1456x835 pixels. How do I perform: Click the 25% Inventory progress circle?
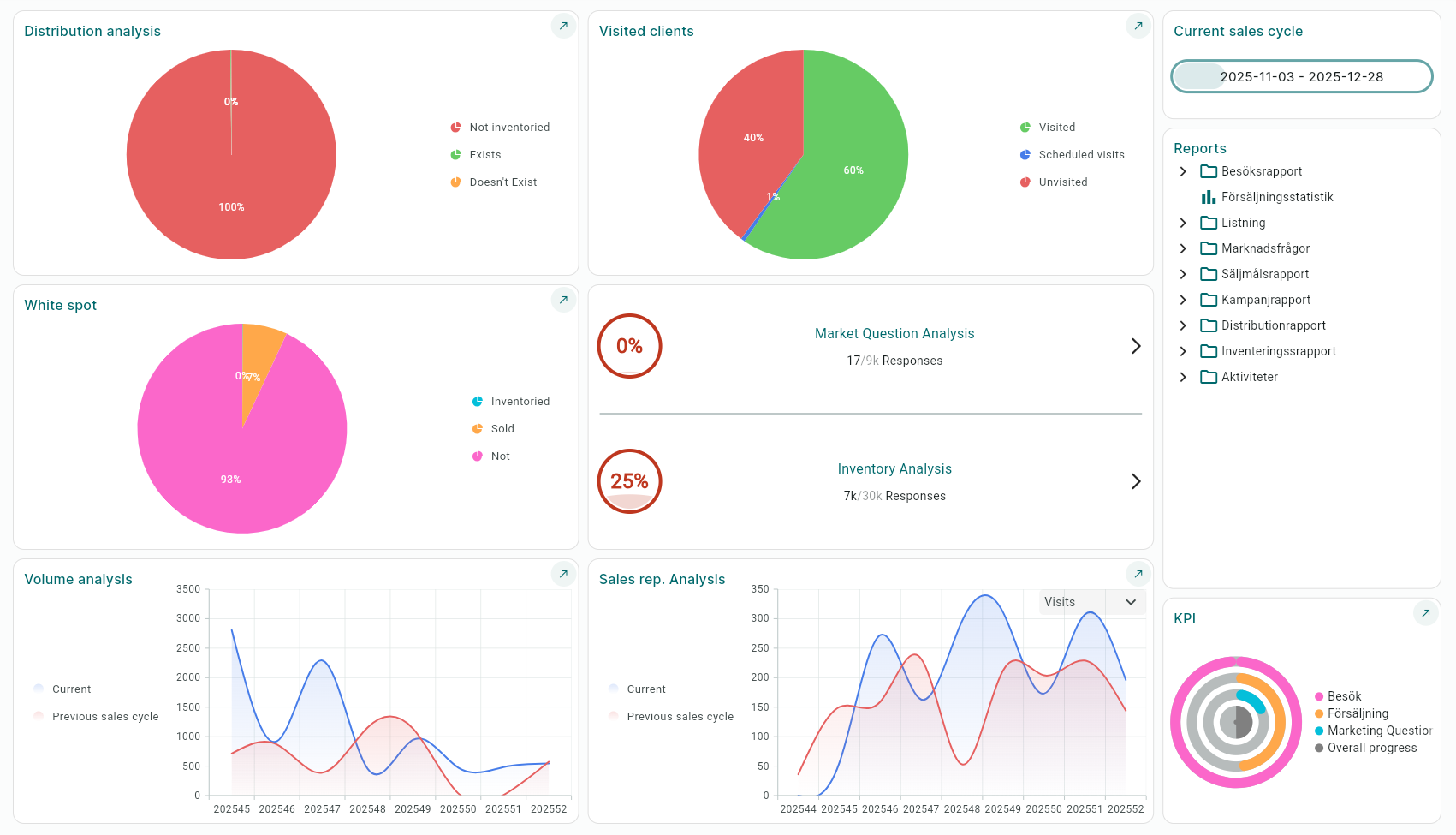(x=629, y=481)
